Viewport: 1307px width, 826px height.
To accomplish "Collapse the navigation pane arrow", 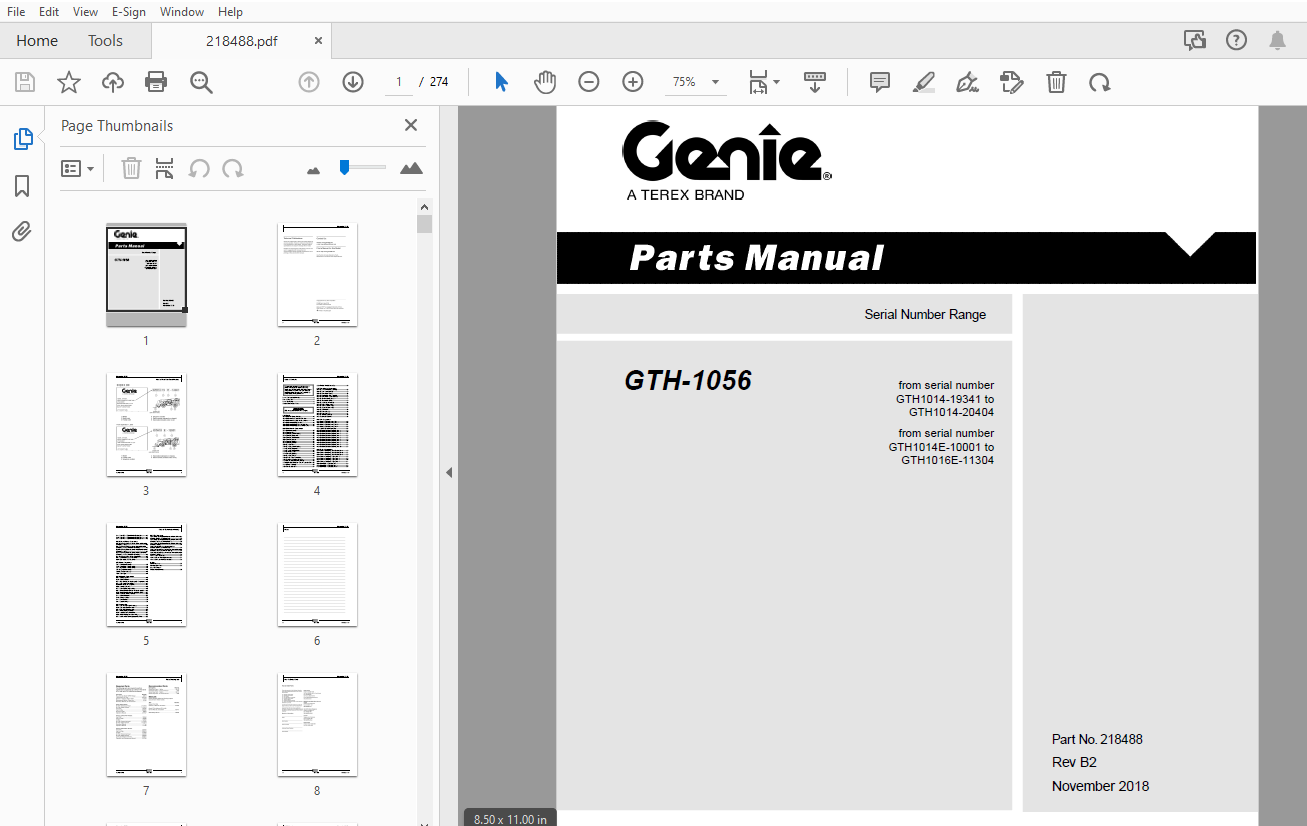I will 449,472.
